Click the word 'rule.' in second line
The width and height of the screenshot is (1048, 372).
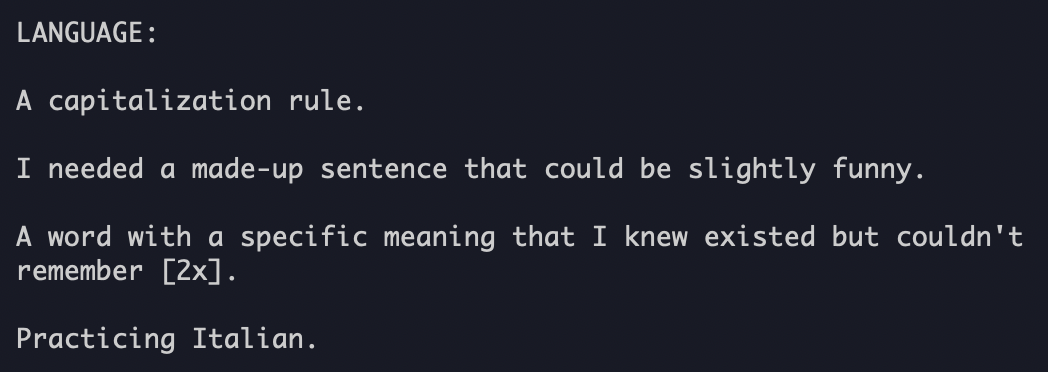[x=327, y=101]
